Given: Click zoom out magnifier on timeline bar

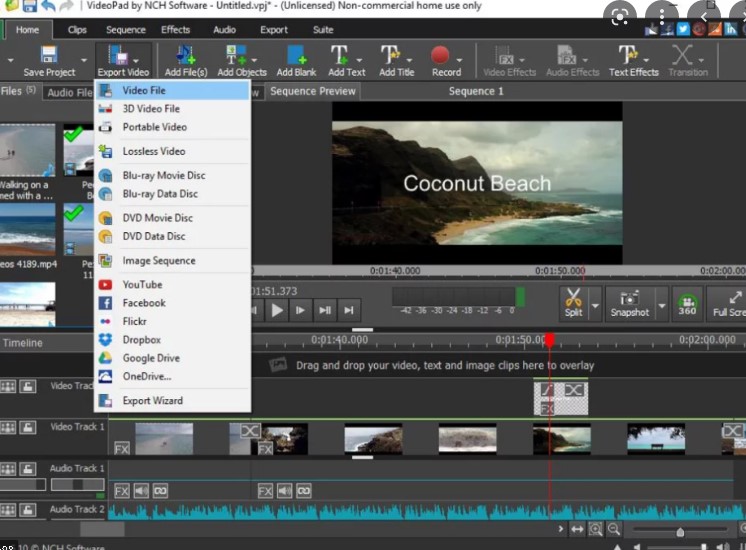Looking at the screenshot, I should click(614, 529).
